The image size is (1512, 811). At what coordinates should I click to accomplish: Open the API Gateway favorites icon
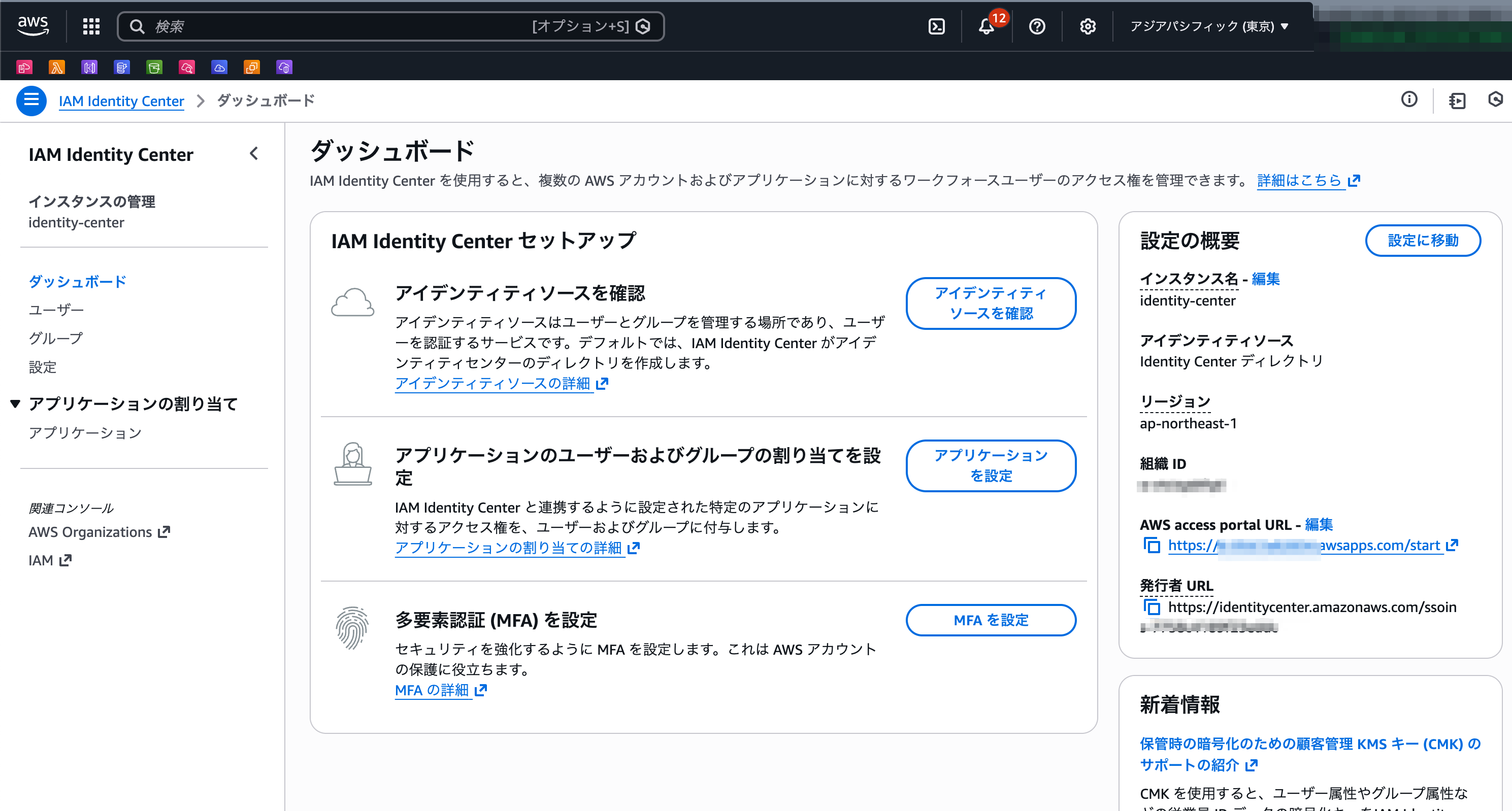pos(90,66)
